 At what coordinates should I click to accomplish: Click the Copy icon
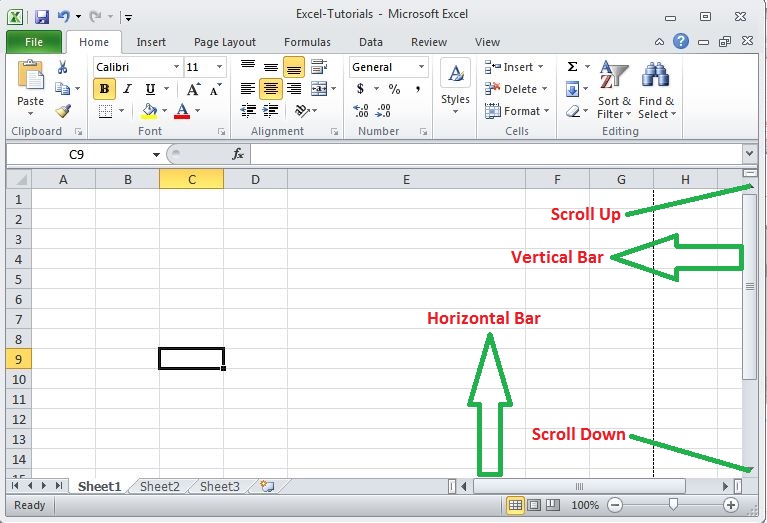(62, 89)
